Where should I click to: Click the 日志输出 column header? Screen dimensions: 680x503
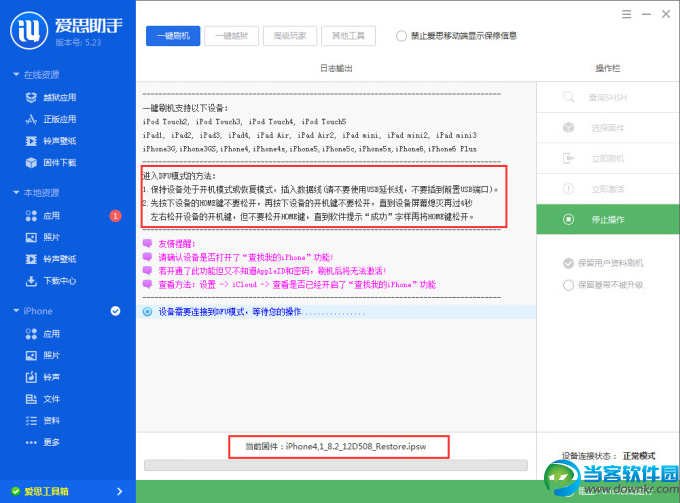pyautogui.click(x=336, y=68)
